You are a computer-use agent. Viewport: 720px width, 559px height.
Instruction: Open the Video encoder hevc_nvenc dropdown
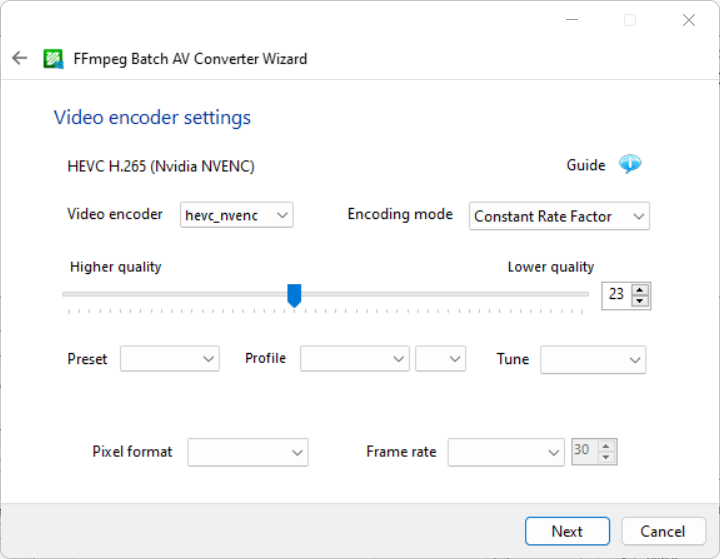[x=236, y=215]
